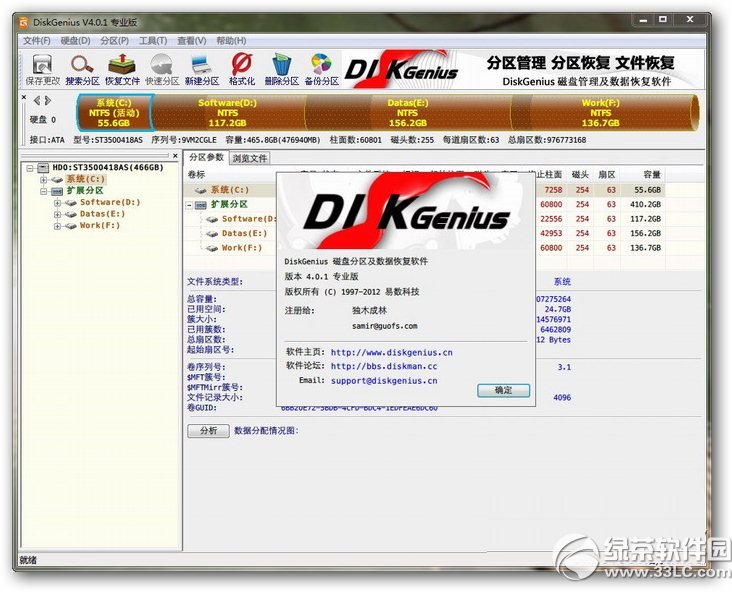Click the Format (格式化) toolbar icon
This screenshot has height=592, width=732.
[x=242, y=69]
